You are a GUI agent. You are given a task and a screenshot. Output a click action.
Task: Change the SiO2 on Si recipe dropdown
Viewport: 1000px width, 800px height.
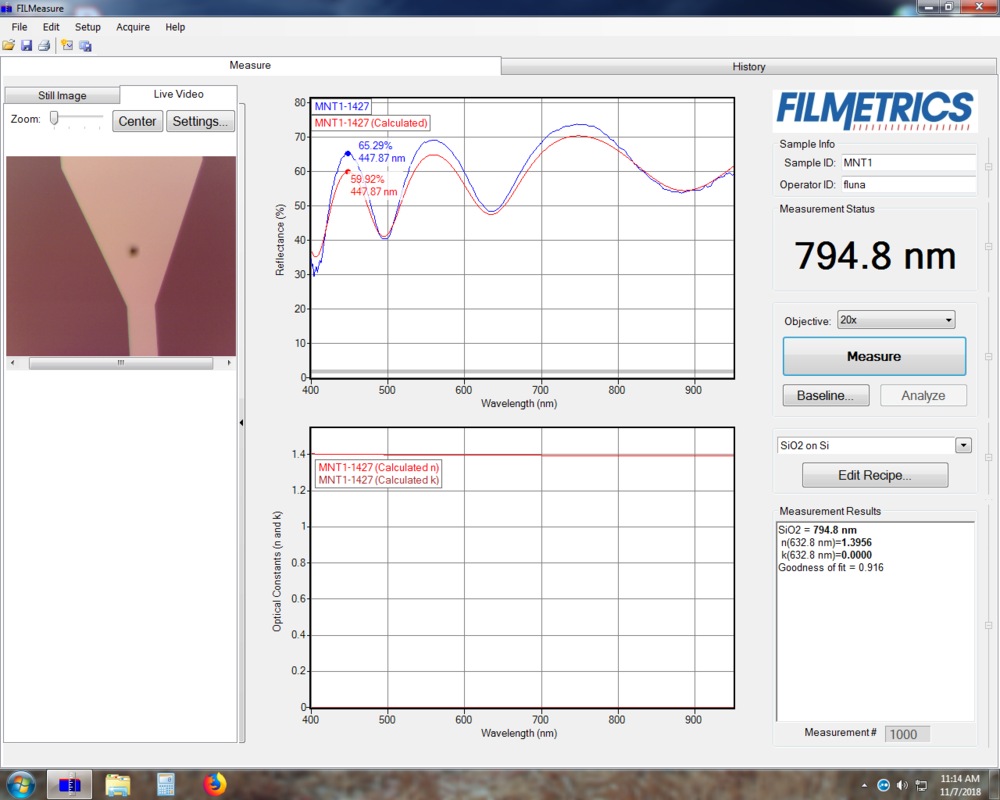click(963, 445)
